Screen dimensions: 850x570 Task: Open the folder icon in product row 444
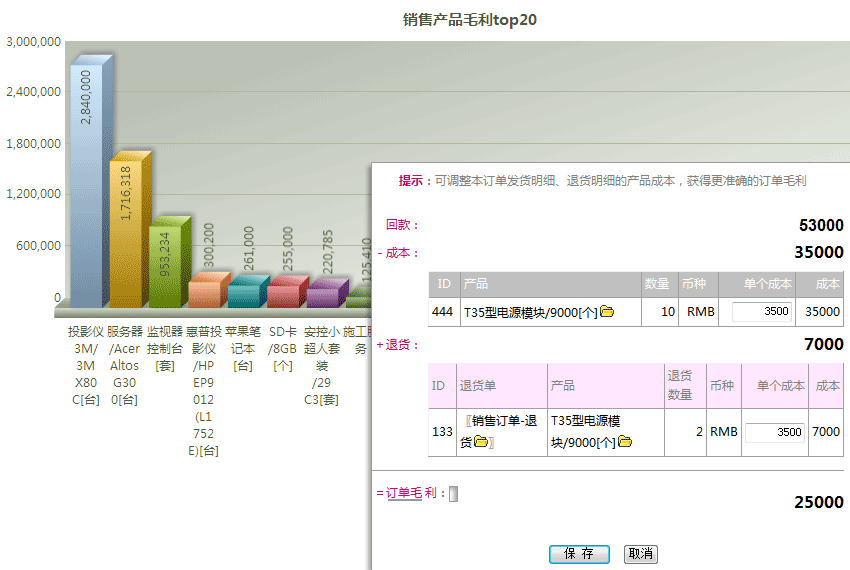click(x=607, y=311)
